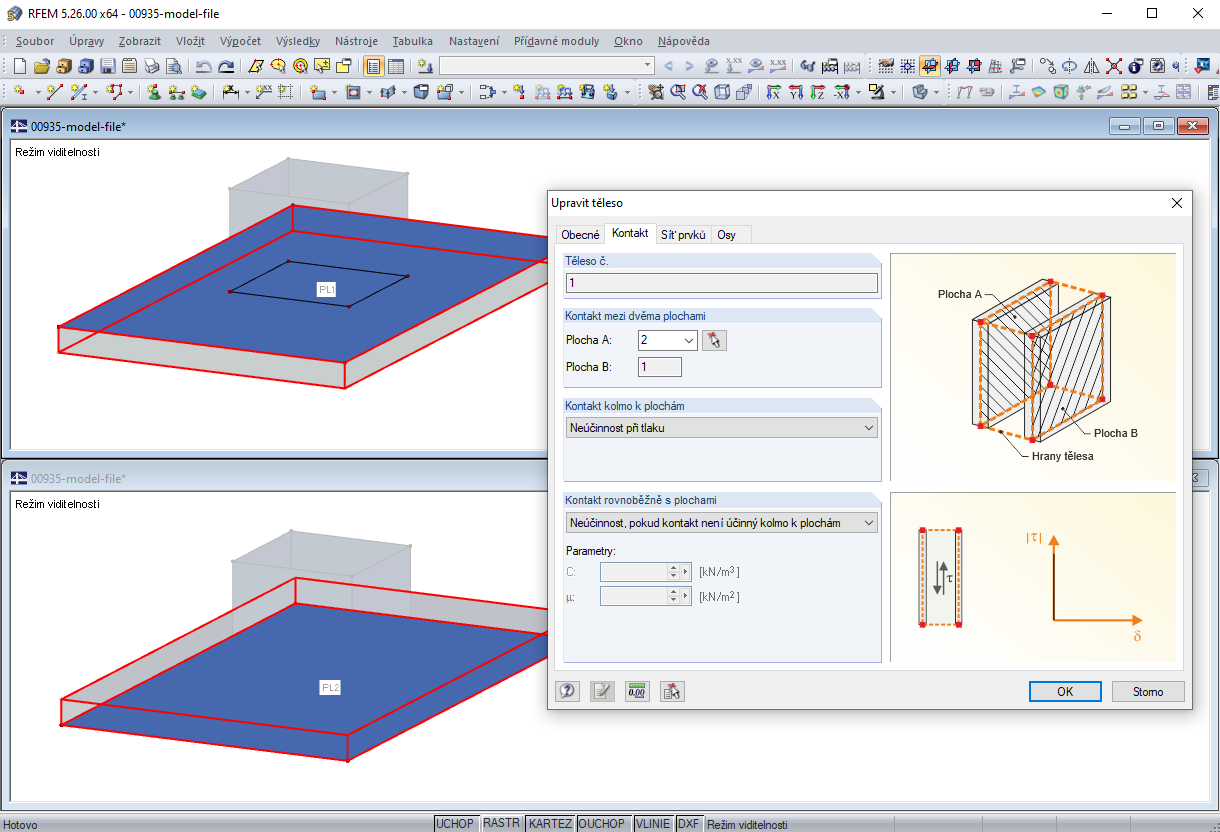The image size is (1220, 832).
Task: Pick Plocha A graphically with cursor icon
Action: click(x=714, y=340)
